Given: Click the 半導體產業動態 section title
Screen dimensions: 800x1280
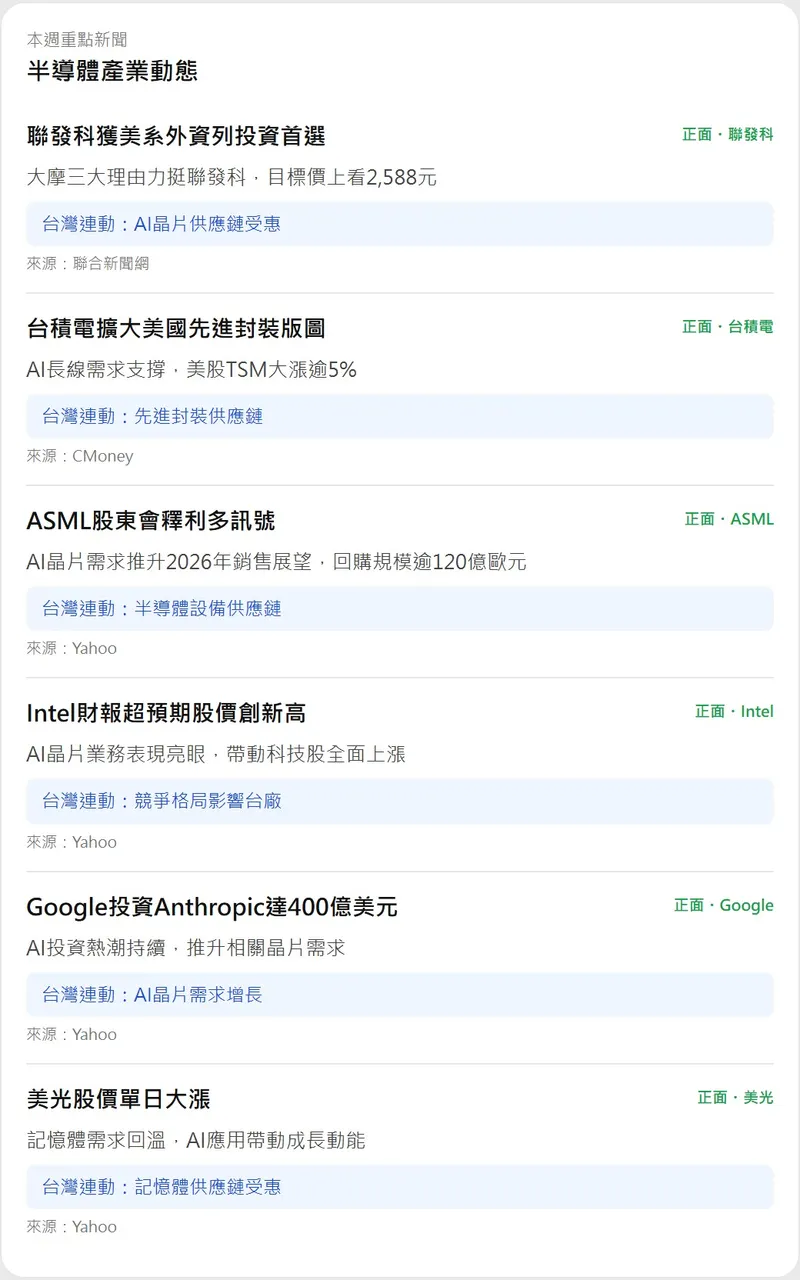Looking at the screenshot, I should (112, 71).
